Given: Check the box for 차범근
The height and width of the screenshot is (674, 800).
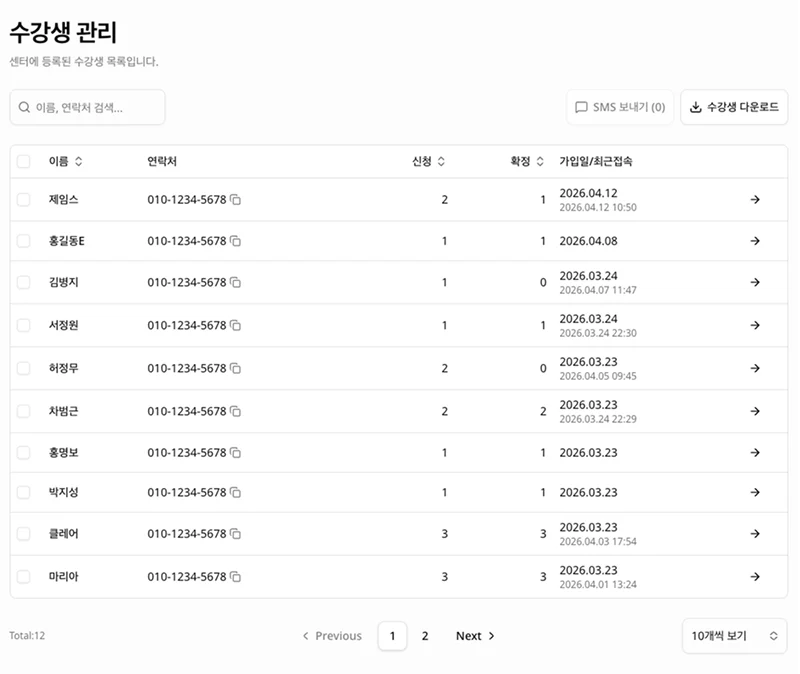Looking at the screenshot, I should 23,411.
